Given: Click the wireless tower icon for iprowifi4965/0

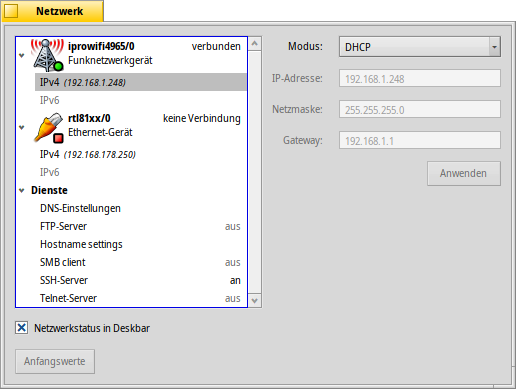Looking at the screenshot, I should 47,55.
